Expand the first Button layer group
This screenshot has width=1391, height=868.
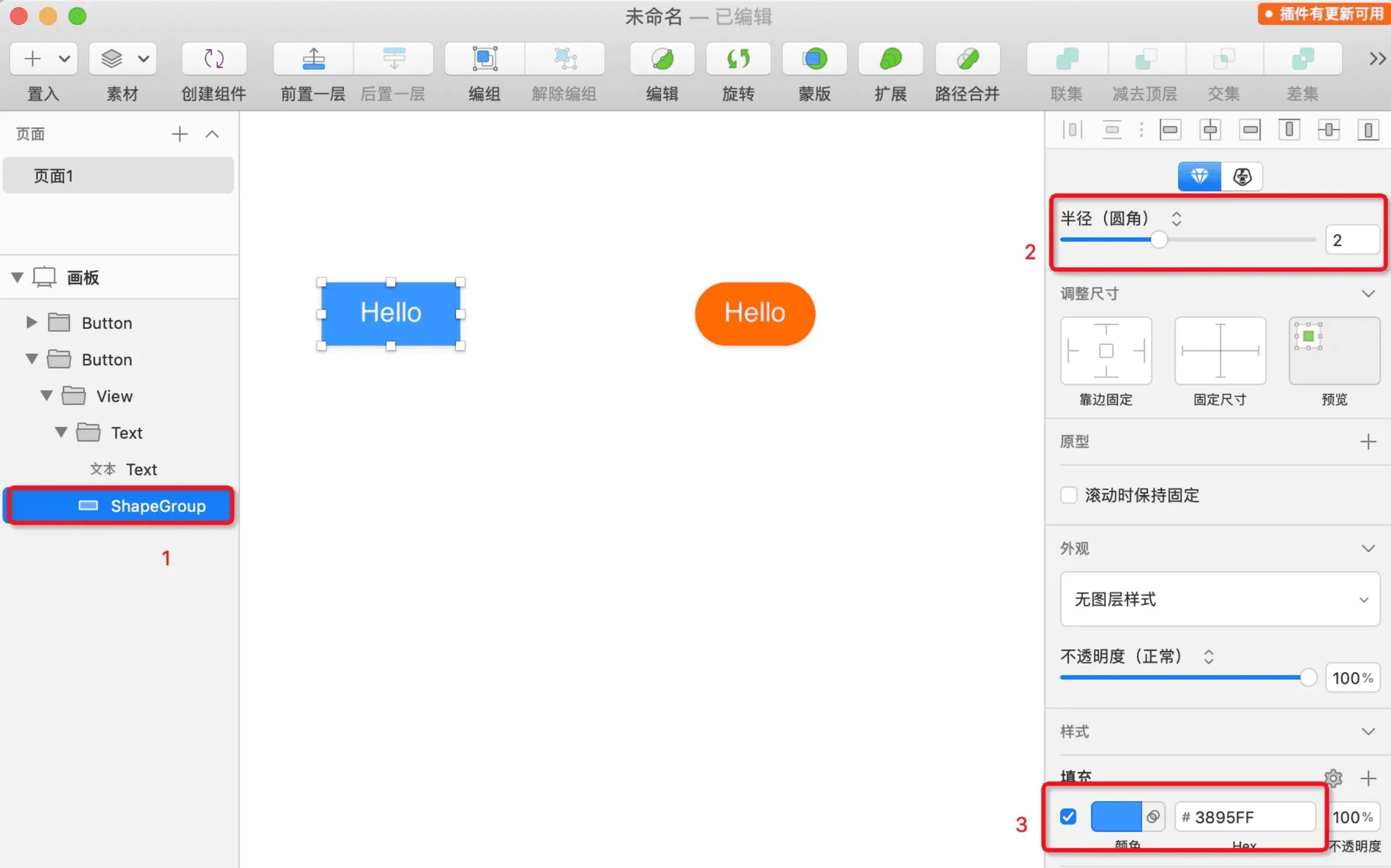(x=32, y=323)
